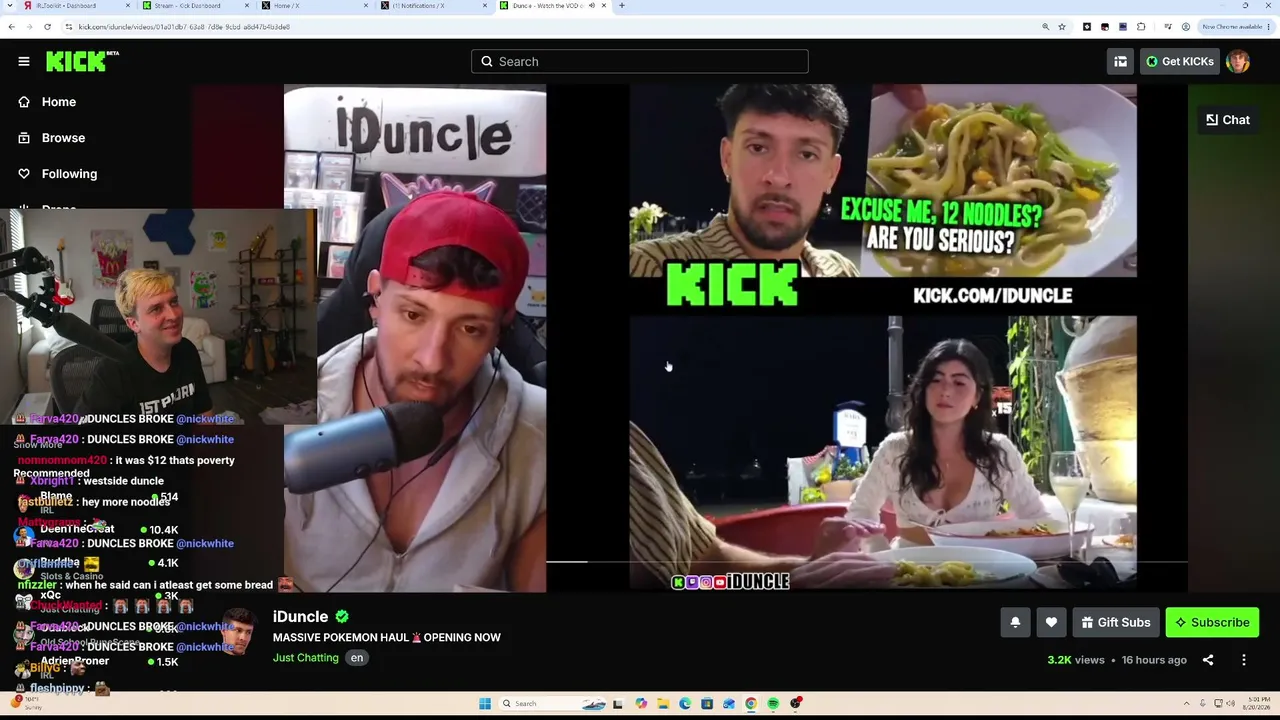Viewport: 1280px width, 720px height.
Task: Click the Kick logo
Action: (82, 61)
